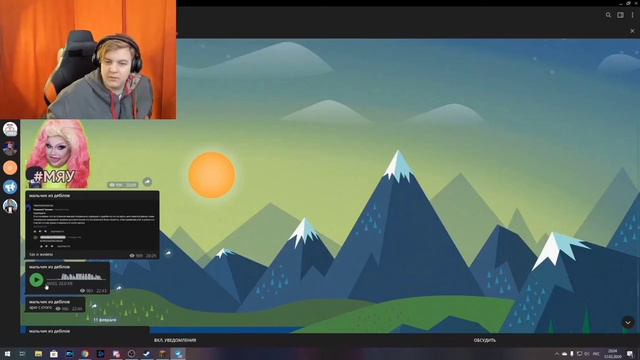Open the Windows notification center icon
Viewport: 640px width, 360px height.
(x=630, y=354)
